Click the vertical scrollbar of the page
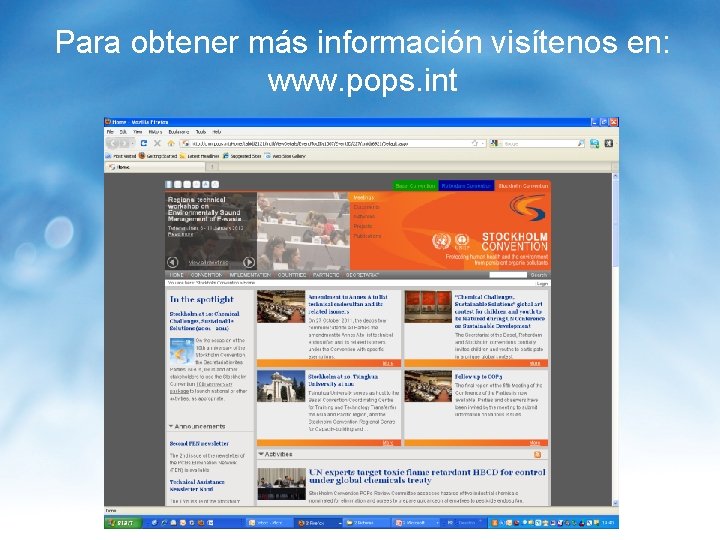The height and width of the screenshot is (540, 720). tap(615, 340)
